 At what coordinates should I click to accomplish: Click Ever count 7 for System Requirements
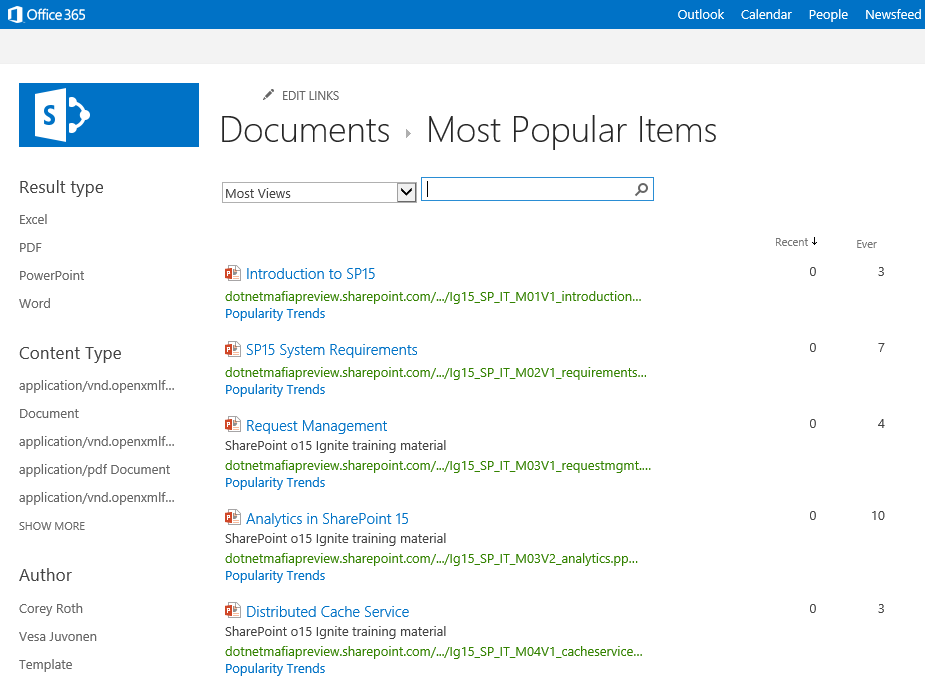[x=881, y=347]
